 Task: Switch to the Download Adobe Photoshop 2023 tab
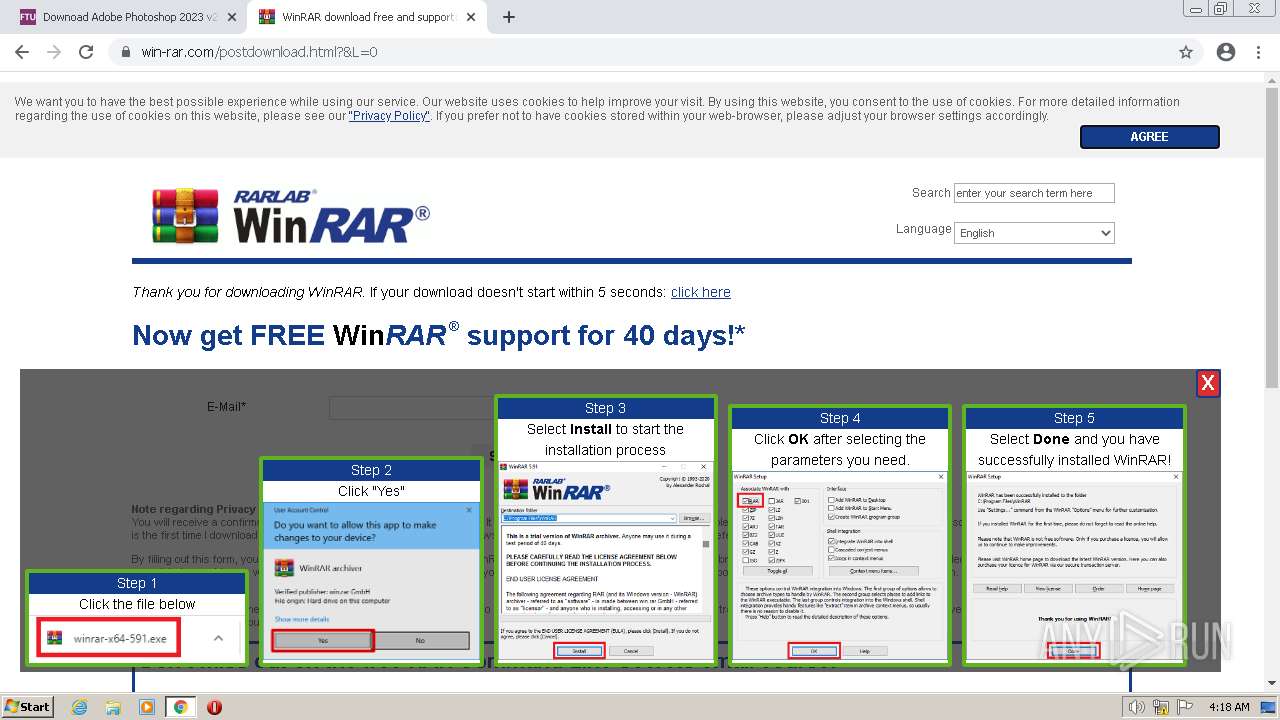pos(128,17)
